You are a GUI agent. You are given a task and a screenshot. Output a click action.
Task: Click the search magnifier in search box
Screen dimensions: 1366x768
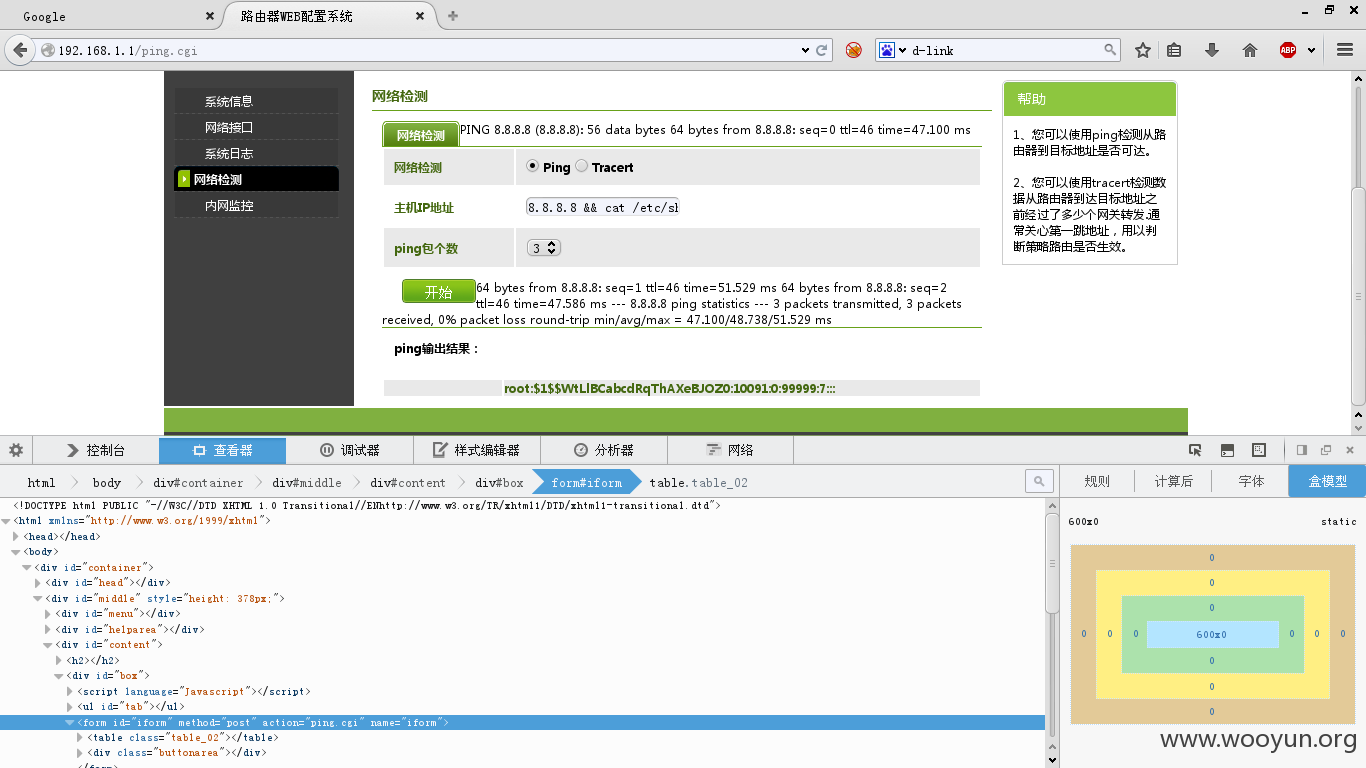coord(1110,49)
